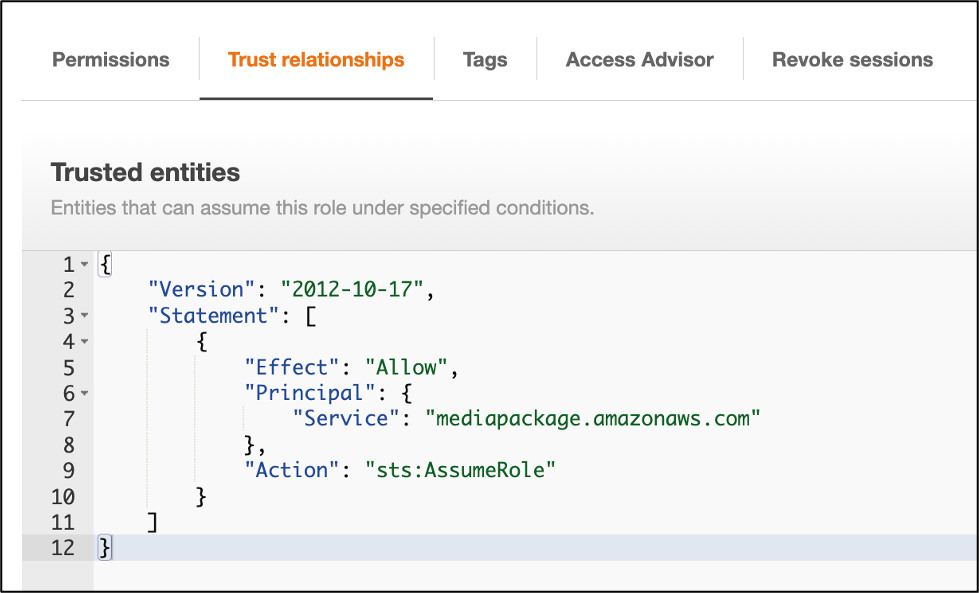
Task: Collapse the root object fold arrow on line 1
Action: click(85, 265)
